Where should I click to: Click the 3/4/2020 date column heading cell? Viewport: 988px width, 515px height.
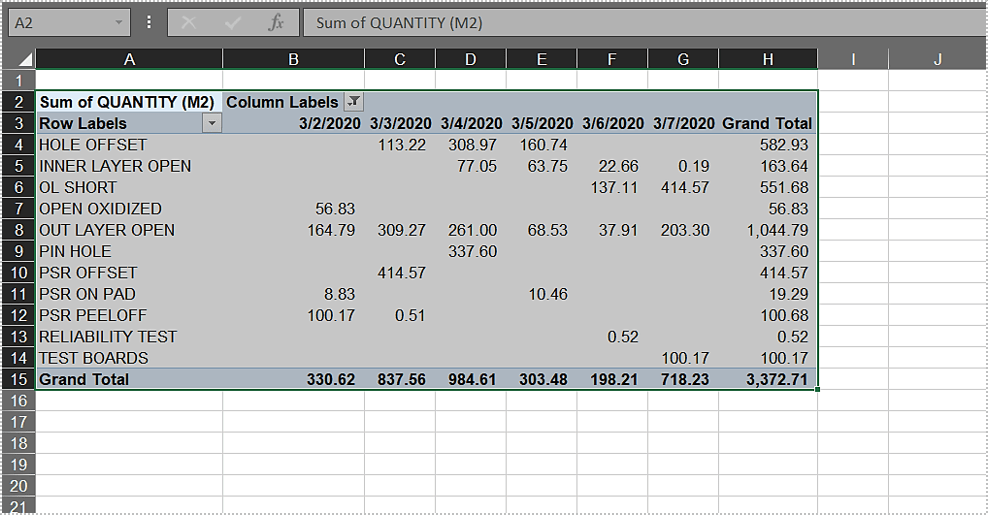(470, 124)
